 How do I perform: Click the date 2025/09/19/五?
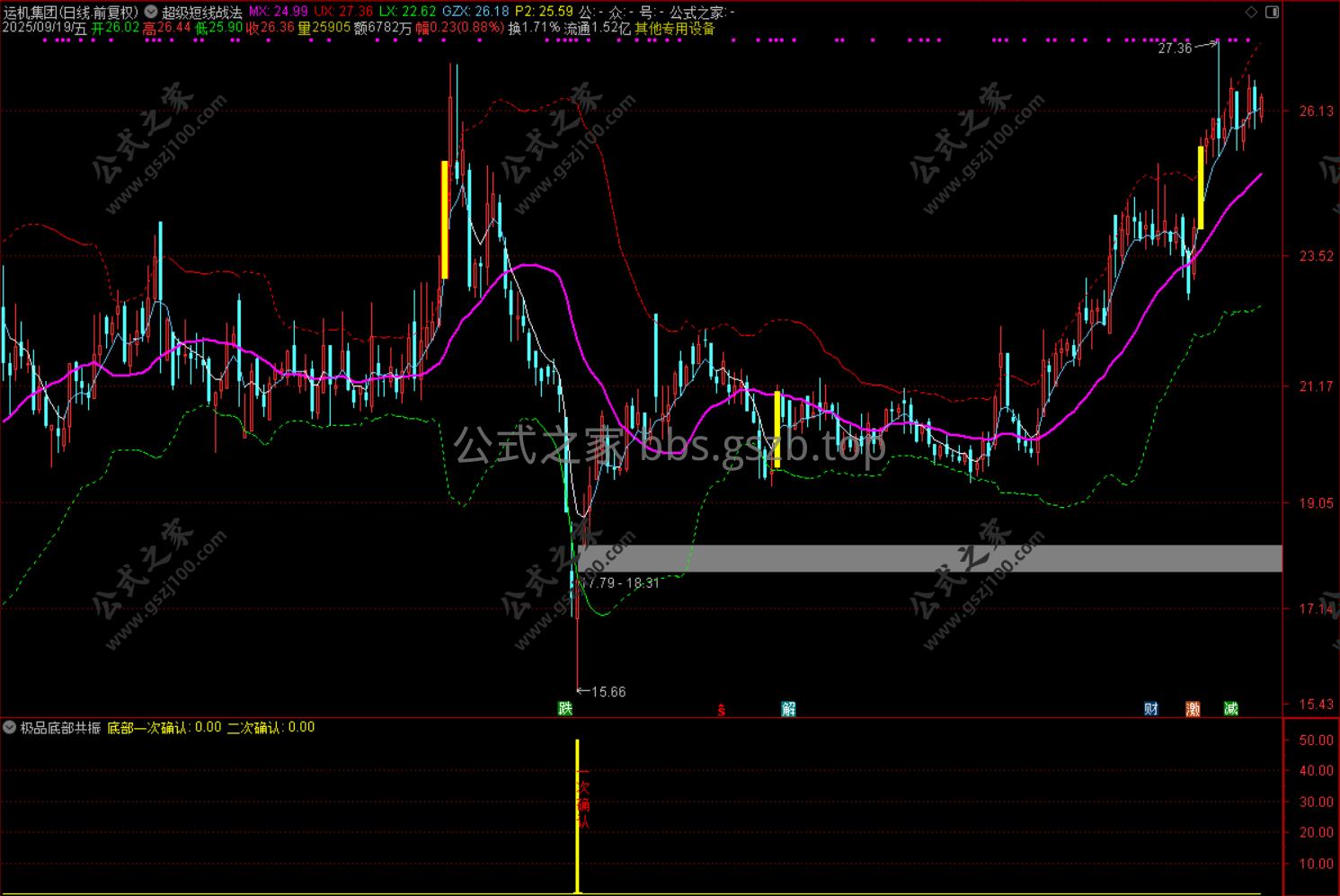tap(45, 29)
